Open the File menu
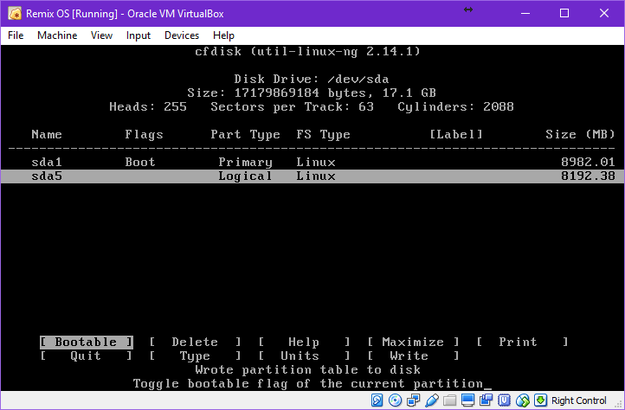 (x=16, y=35)
